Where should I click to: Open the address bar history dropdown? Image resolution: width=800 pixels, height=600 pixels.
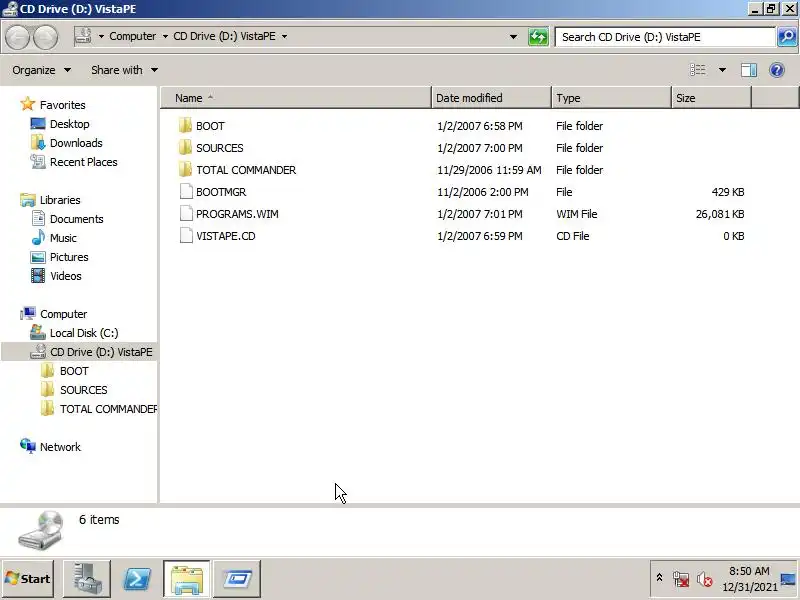point(513,37)
